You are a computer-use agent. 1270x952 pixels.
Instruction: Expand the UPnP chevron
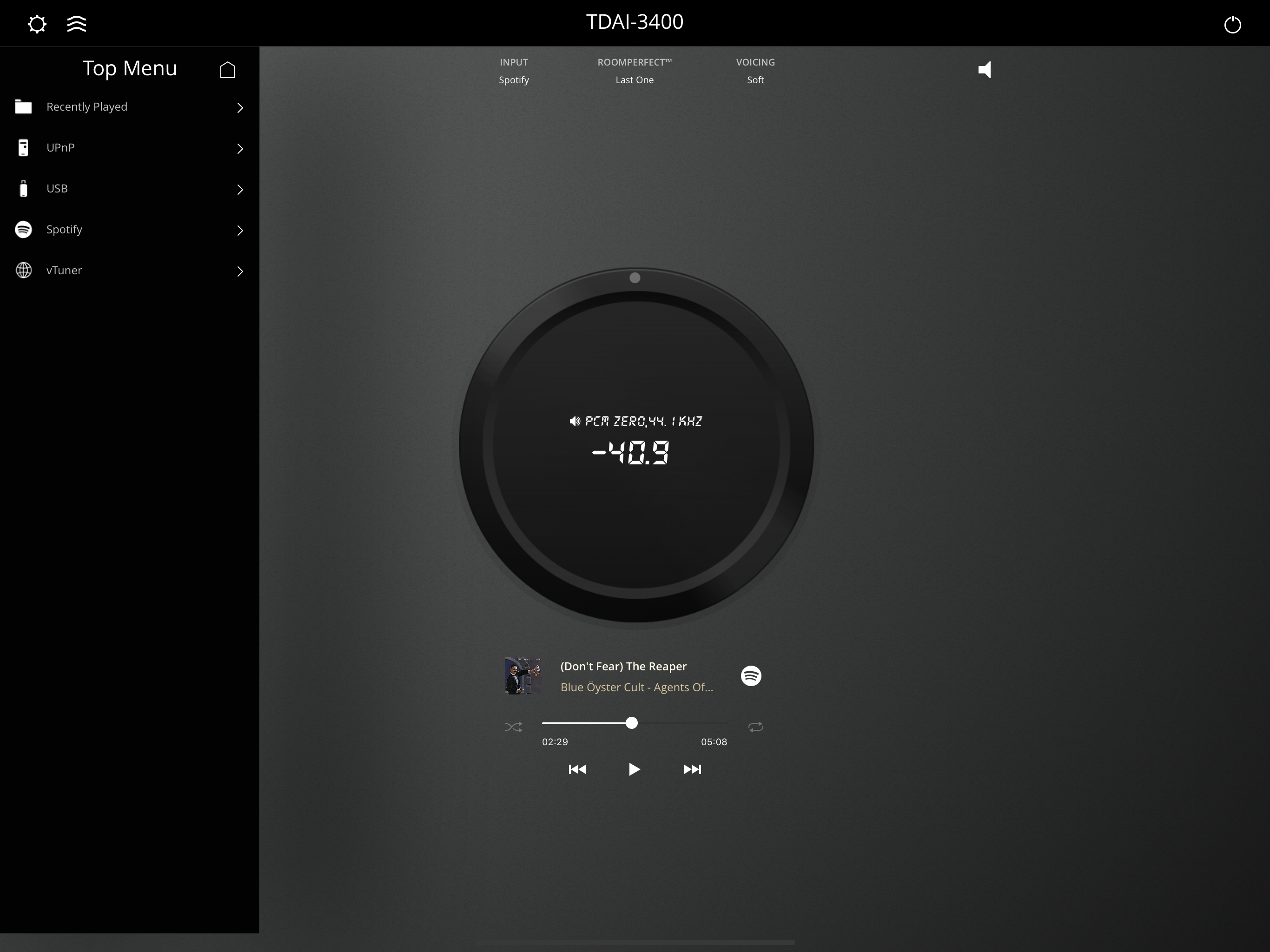point(240,148)
